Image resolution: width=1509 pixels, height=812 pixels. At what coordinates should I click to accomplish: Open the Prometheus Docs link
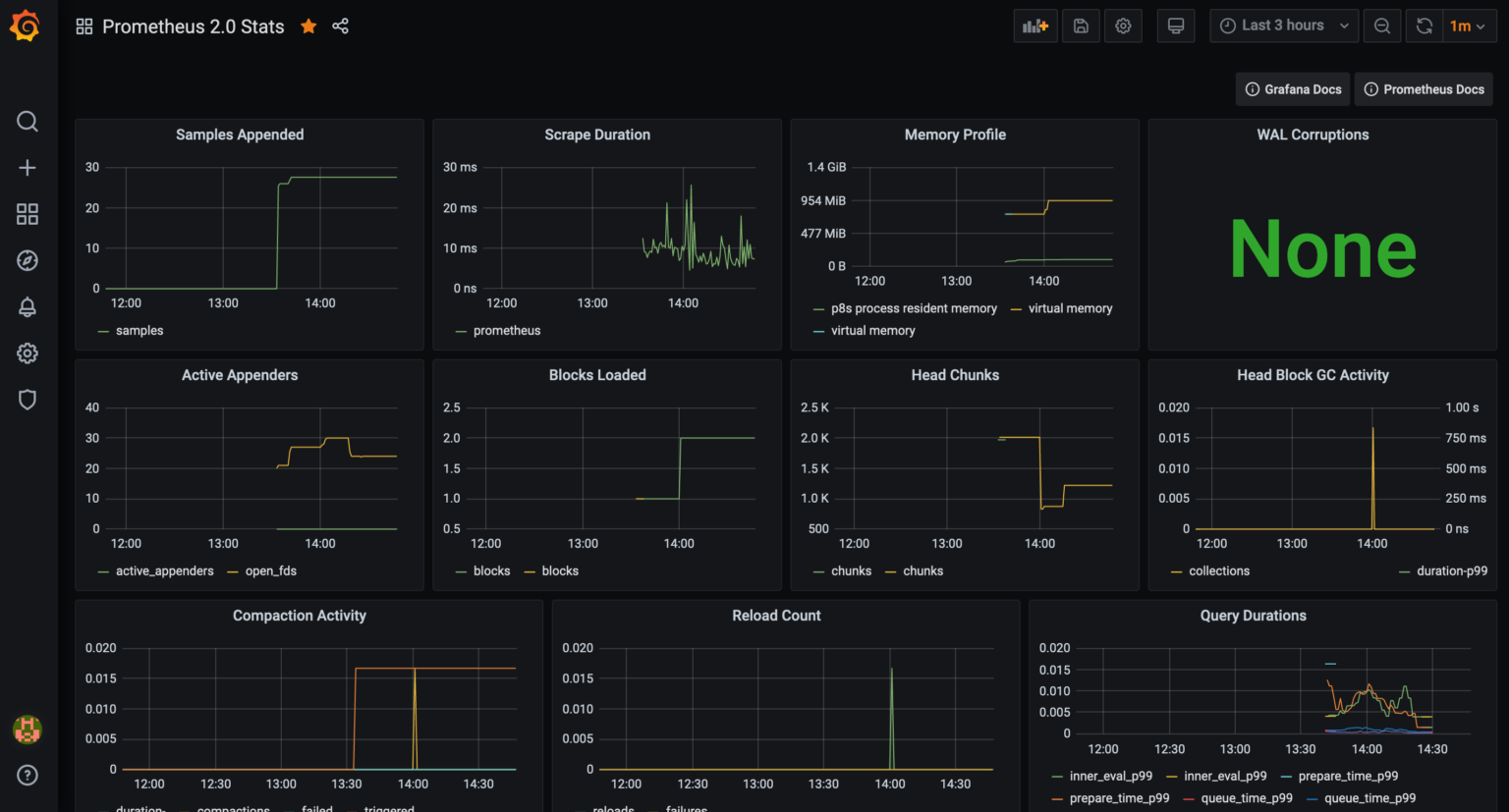(x=1424, y=89)
